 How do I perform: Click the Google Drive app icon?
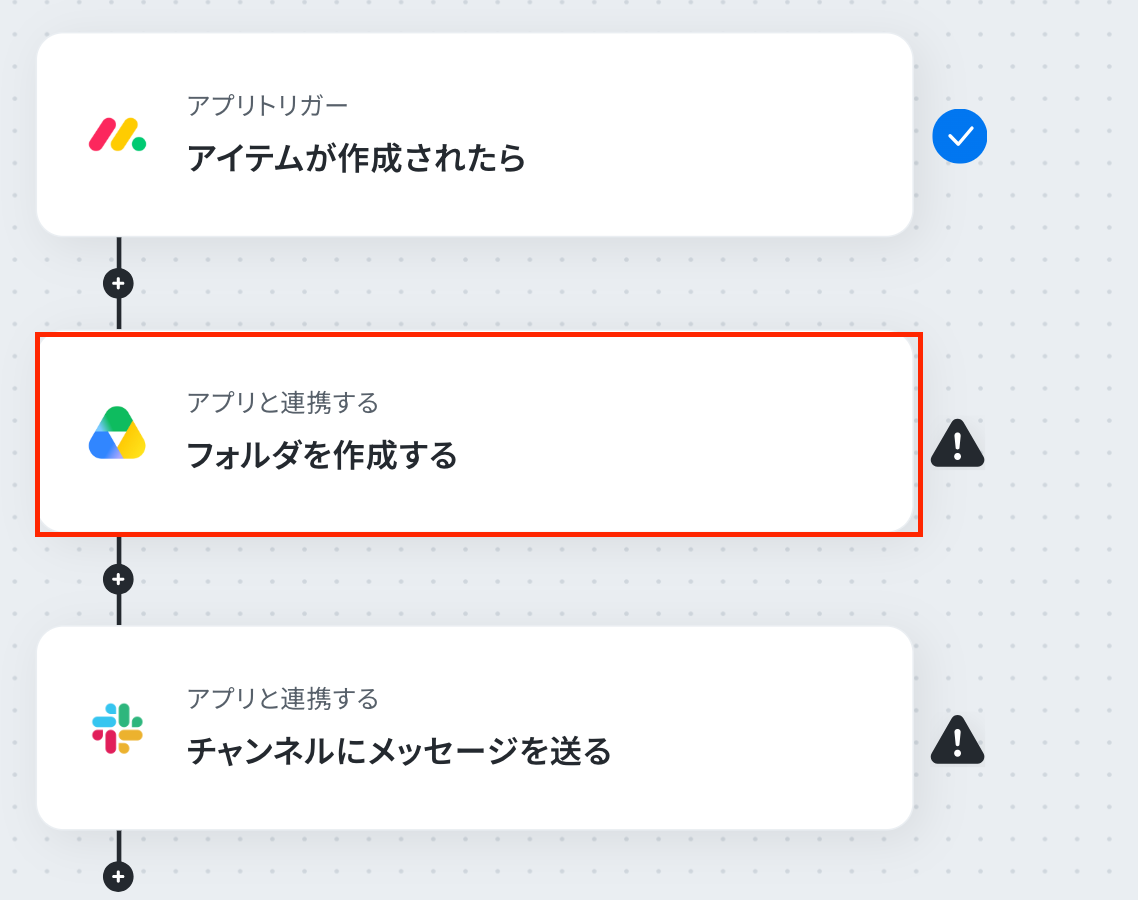[117, 433]
